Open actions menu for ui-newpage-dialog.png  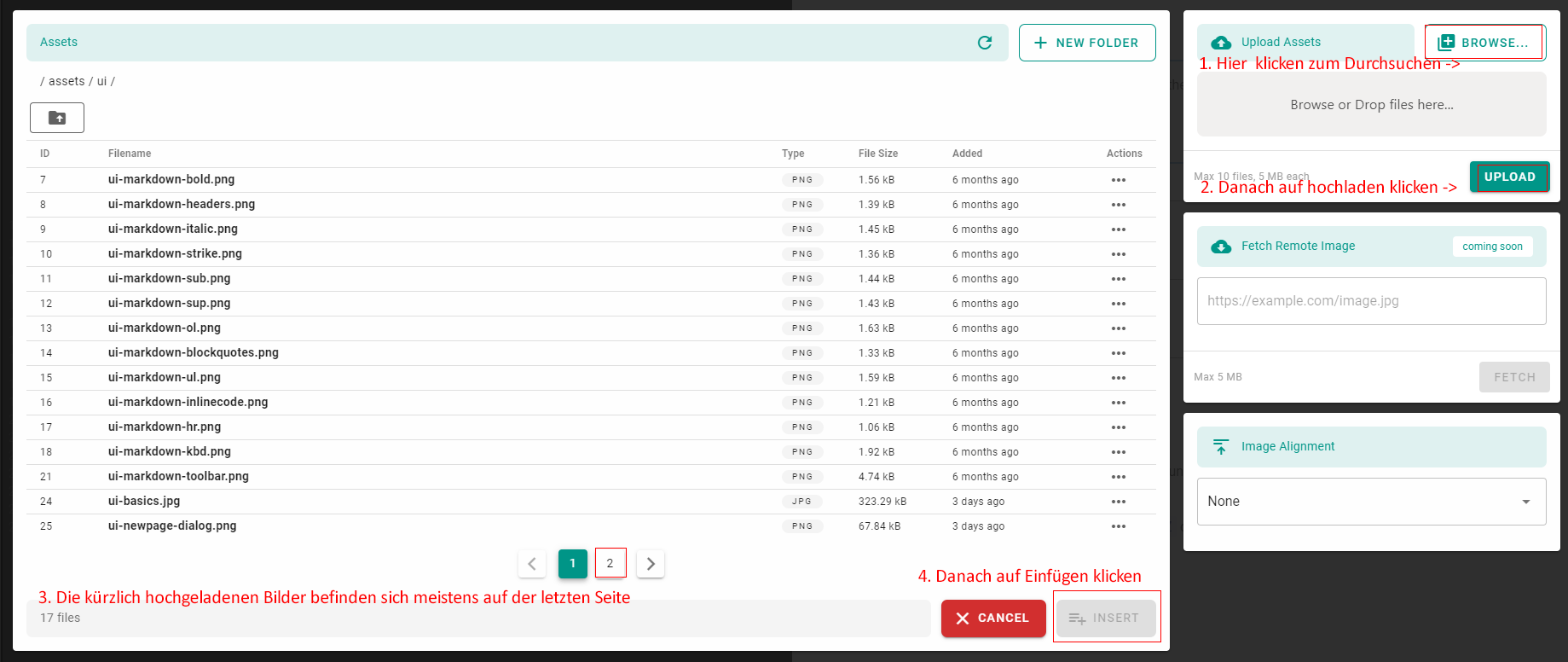[x=1118, y=526]
